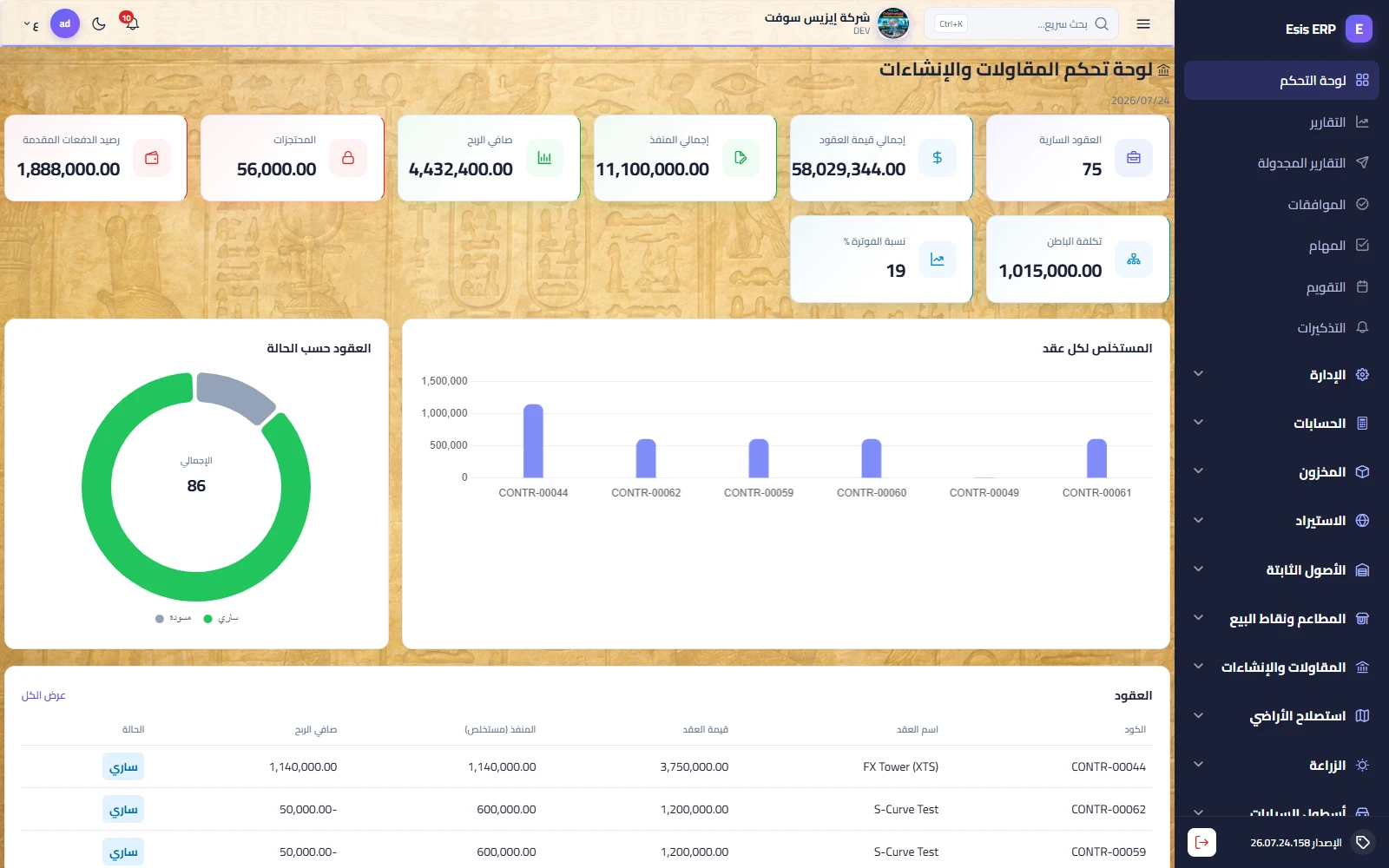Screen dimensions: 1389x868
Task: Click the المطاعم ونقاط البيع icon
Action: (1362, 618)
